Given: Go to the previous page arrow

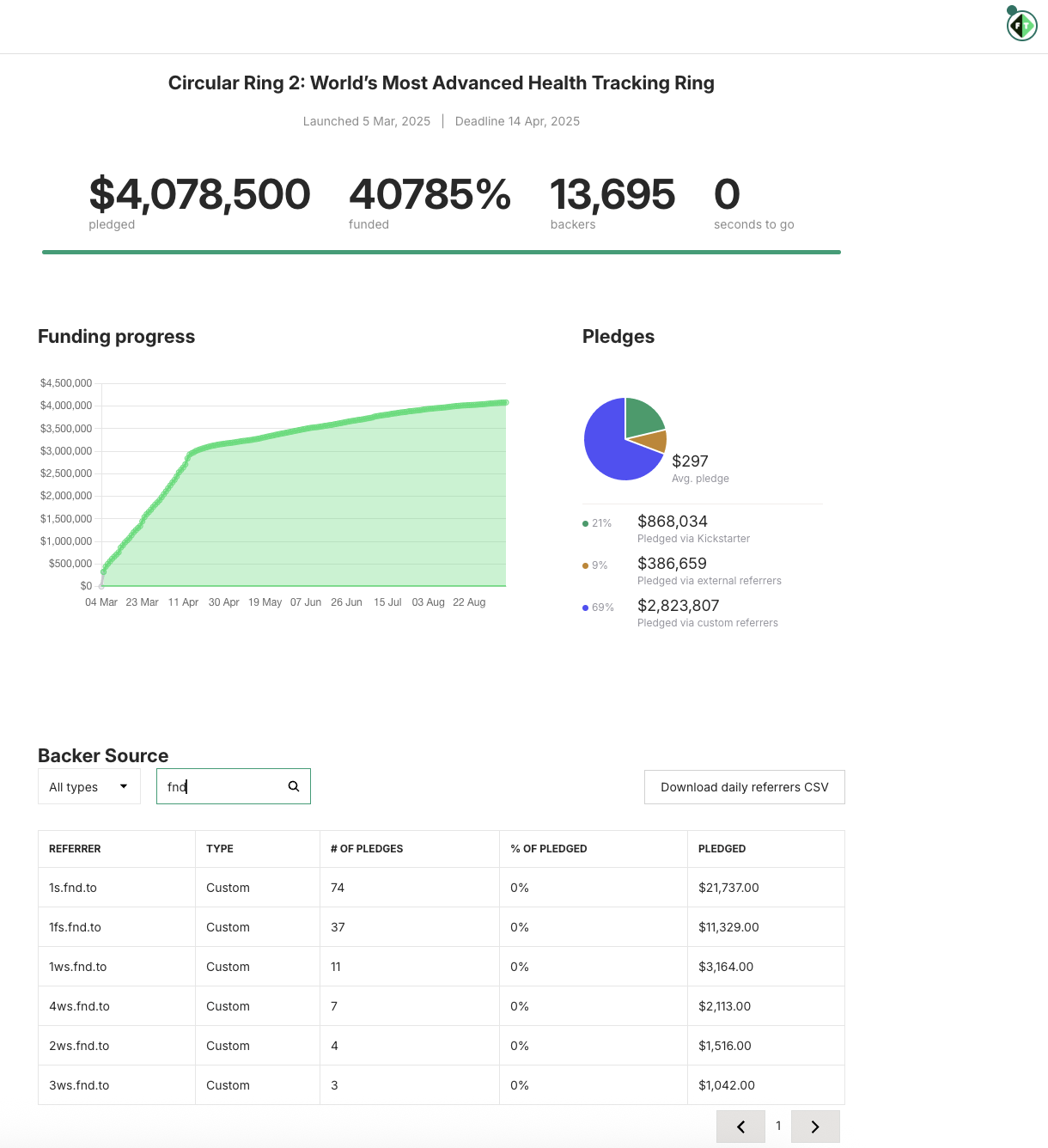Looking at the screenshot, I should click(x=740, y=1127).
